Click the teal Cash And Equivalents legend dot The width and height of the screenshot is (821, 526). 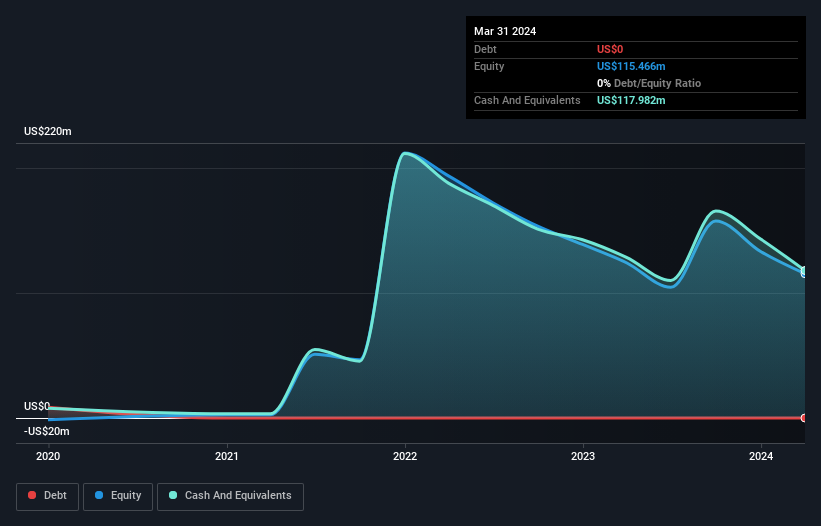coord(173,495)
